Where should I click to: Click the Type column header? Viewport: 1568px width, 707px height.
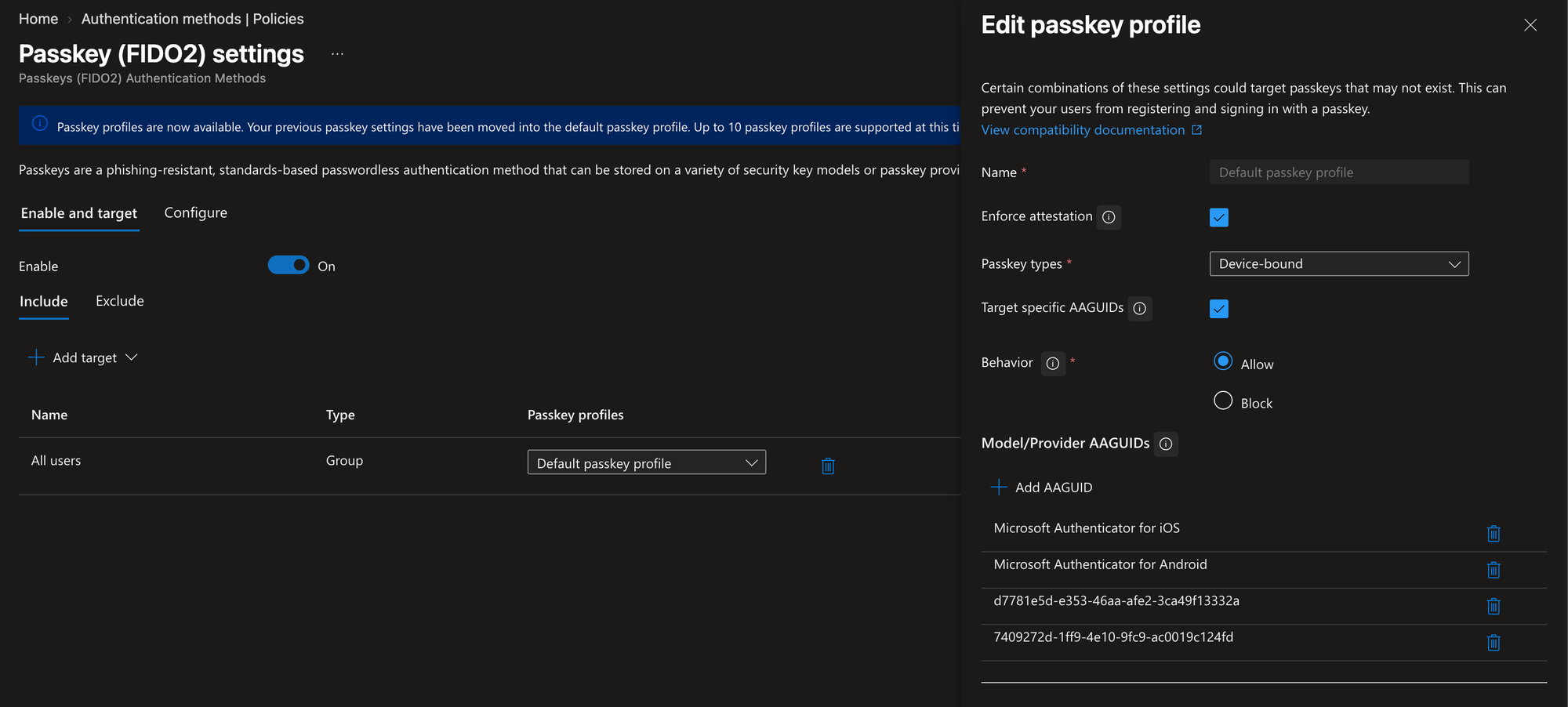[x=340, y=415]
